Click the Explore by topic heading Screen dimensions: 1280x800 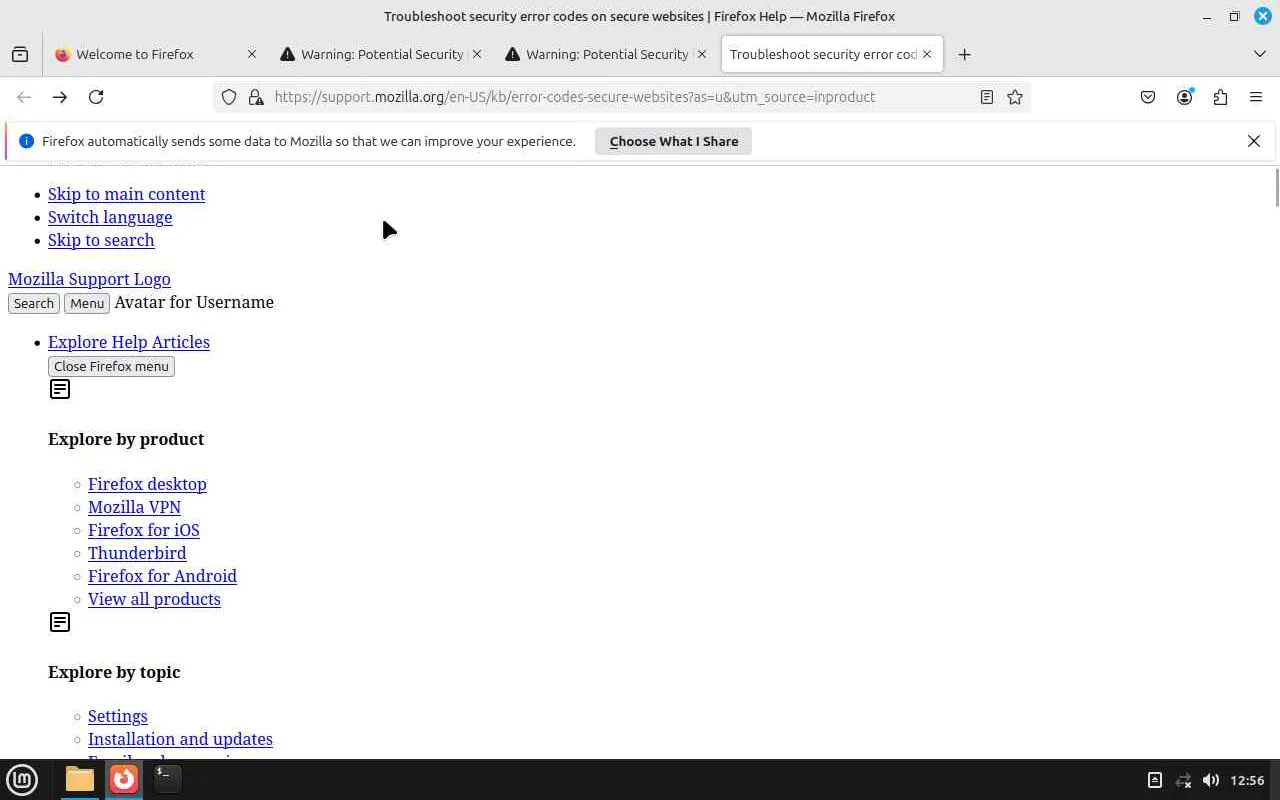(114, 672)
